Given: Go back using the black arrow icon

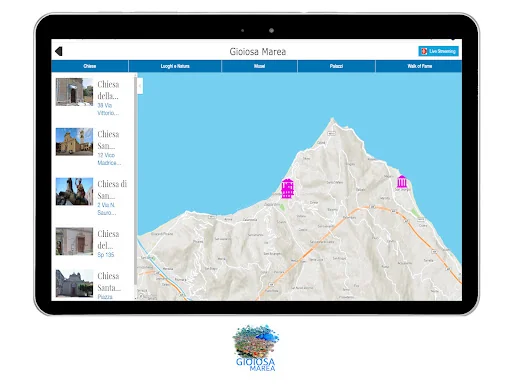Looking at the screenshot, I should [59, 51].
